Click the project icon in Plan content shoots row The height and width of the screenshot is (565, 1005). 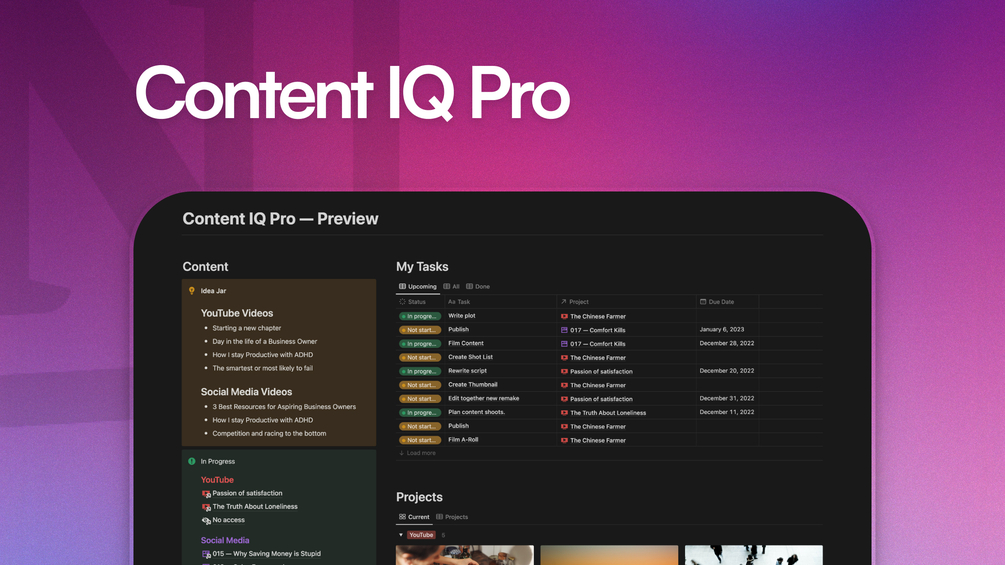click(x=564, y=413)
